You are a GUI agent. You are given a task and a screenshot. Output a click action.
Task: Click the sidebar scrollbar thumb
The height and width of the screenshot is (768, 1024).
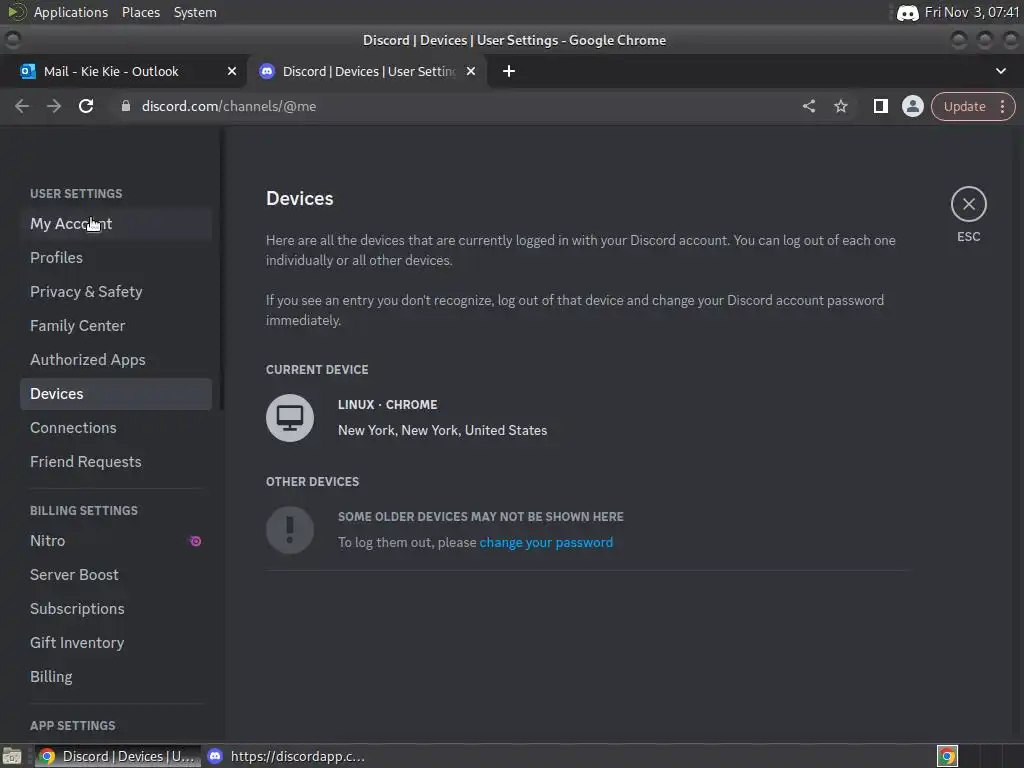pyautogui.click(x=222, y=268)
